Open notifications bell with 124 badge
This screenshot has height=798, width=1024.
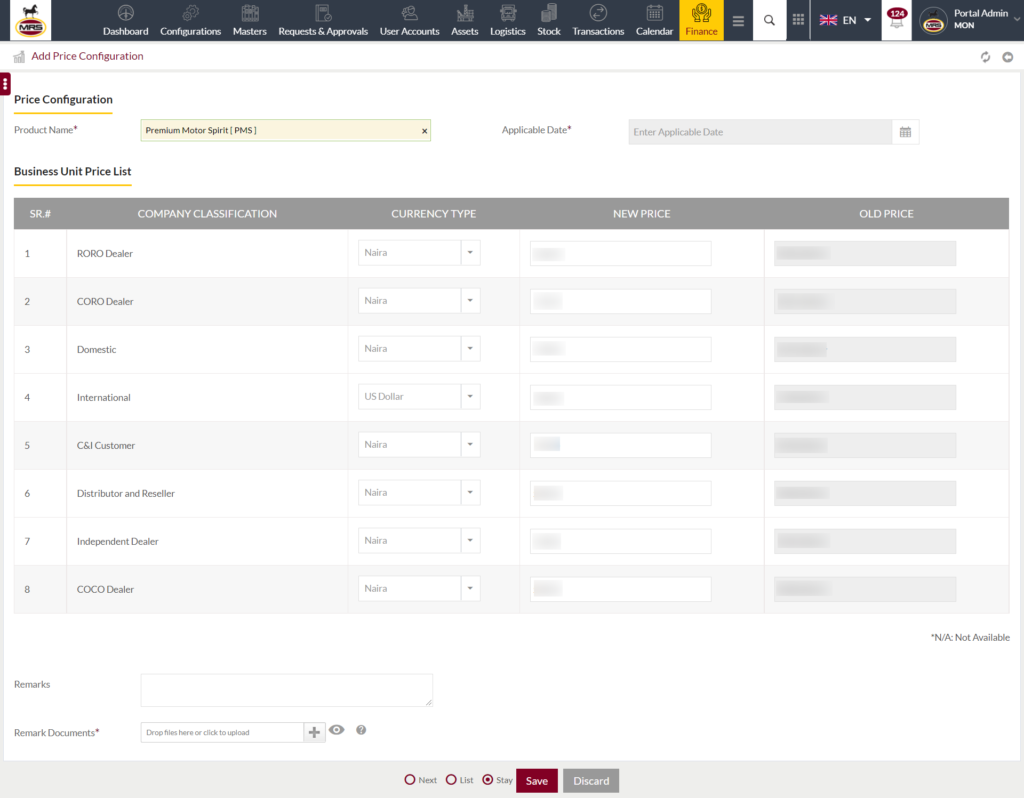[x=897, y=19]
